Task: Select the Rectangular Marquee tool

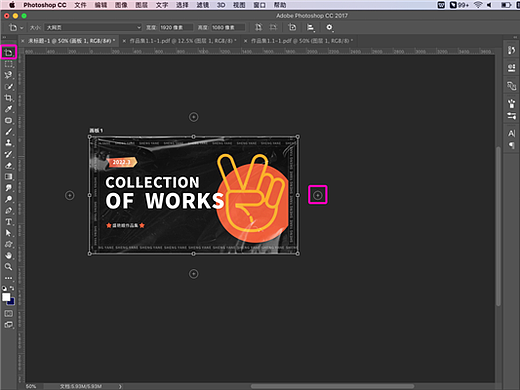Action: [x=9, y=64]
